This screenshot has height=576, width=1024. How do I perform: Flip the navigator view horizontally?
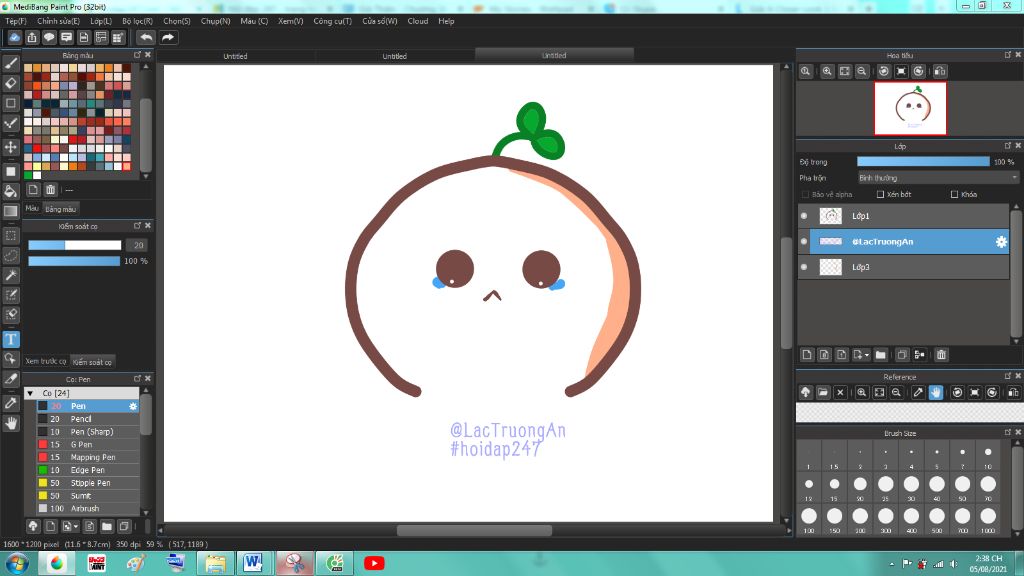pos(940,71)
